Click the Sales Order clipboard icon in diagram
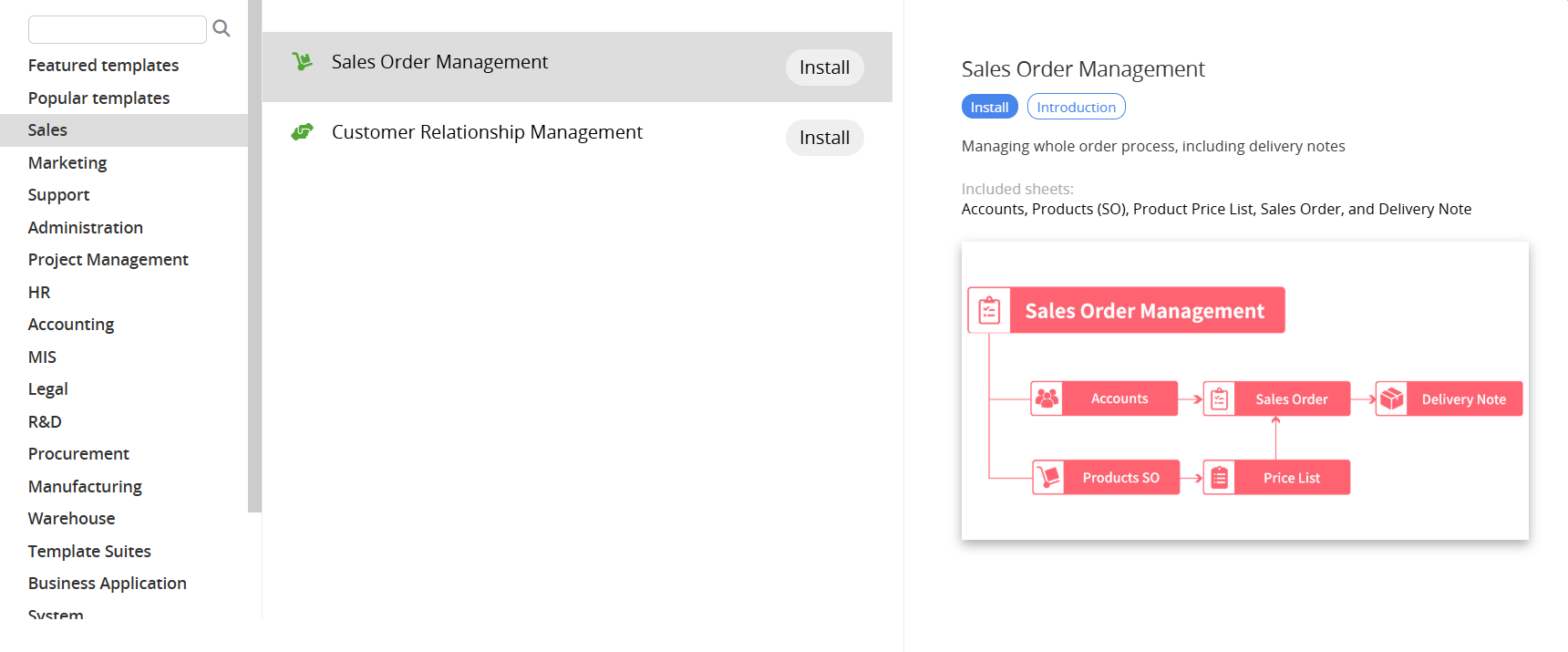This screenshot has height=652, width=1568. click(x=1220, y=398)
